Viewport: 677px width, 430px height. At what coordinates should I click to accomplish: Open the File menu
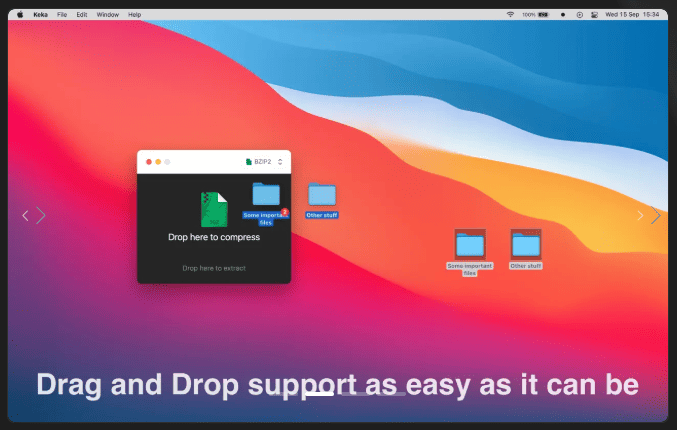click(x=62, y=15)
